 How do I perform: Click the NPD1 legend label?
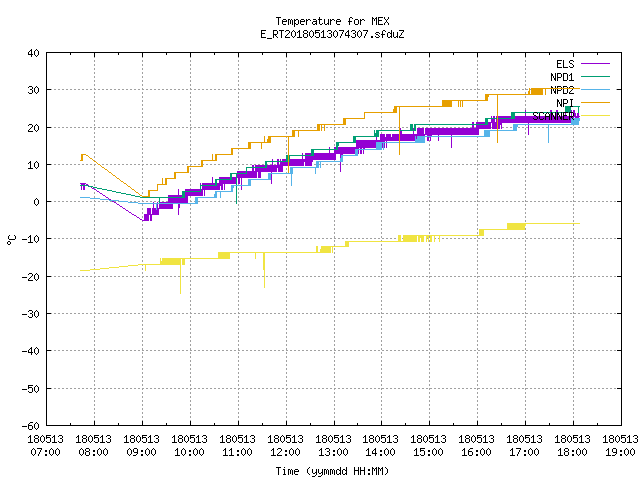click(562, 77)
